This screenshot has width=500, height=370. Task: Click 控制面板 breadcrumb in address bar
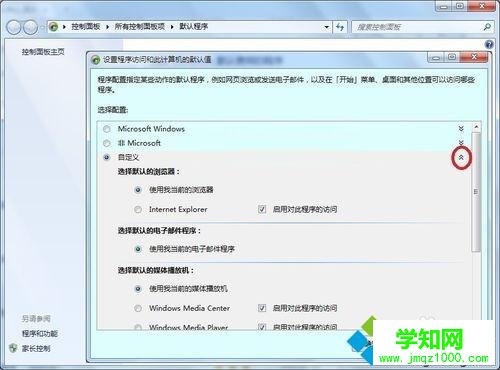point(86,27)
